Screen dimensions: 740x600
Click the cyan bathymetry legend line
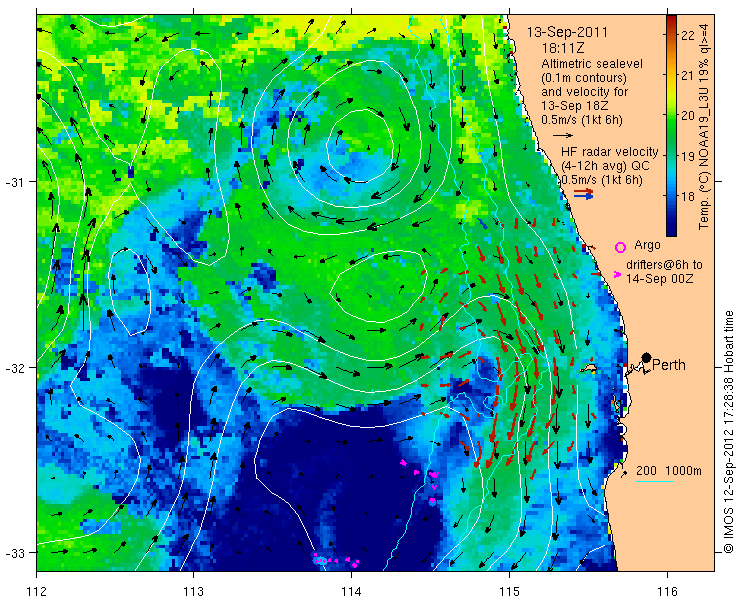pos(655,482)
